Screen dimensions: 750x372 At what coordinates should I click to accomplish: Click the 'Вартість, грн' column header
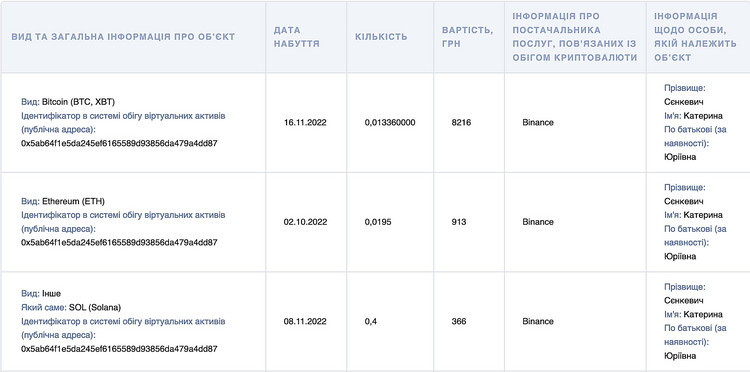click(467, 37)
